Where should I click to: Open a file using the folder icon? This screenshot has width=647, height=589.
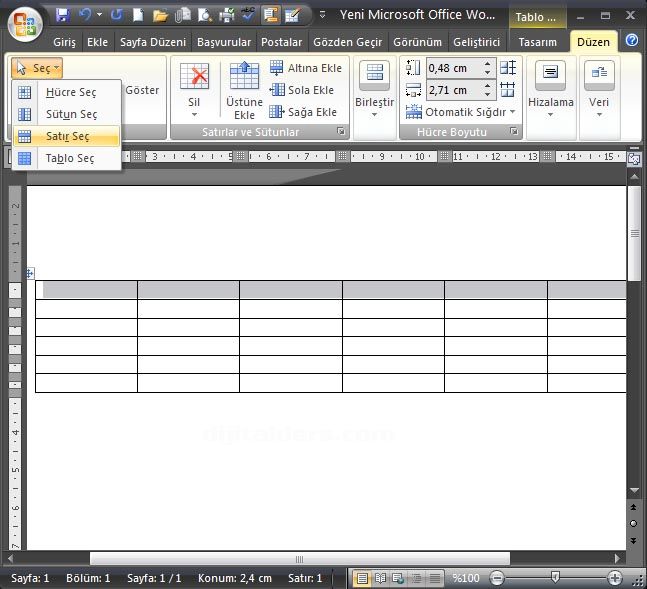click(x=160, y=16)
